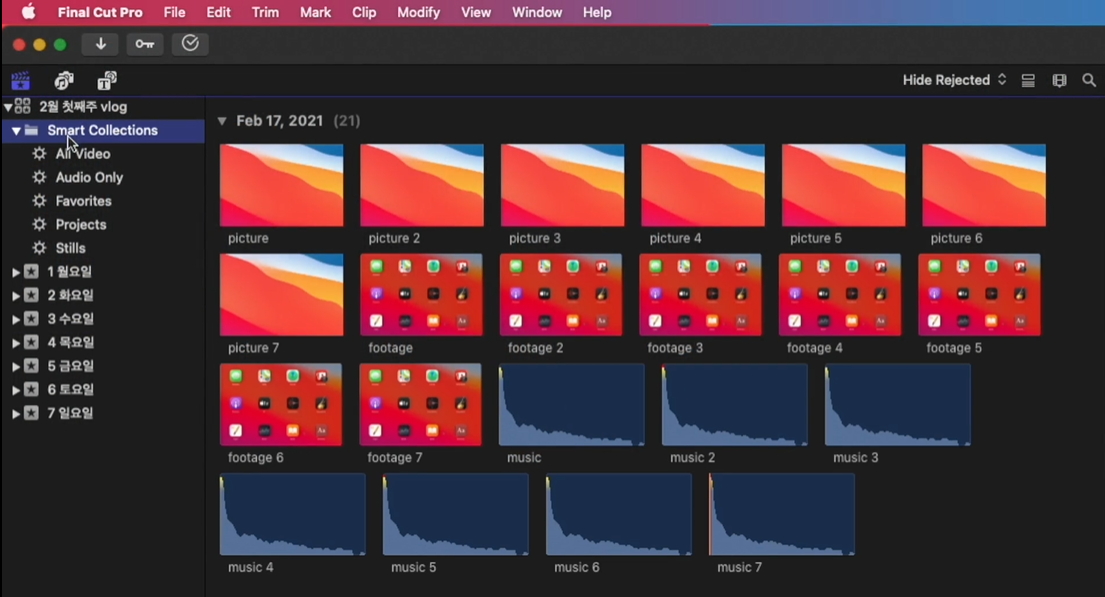Image resolution: width=1105 pixels, height=597 pixels.
Task: Expand the 5 금요일 event triangle
Action: click(16, 367)
